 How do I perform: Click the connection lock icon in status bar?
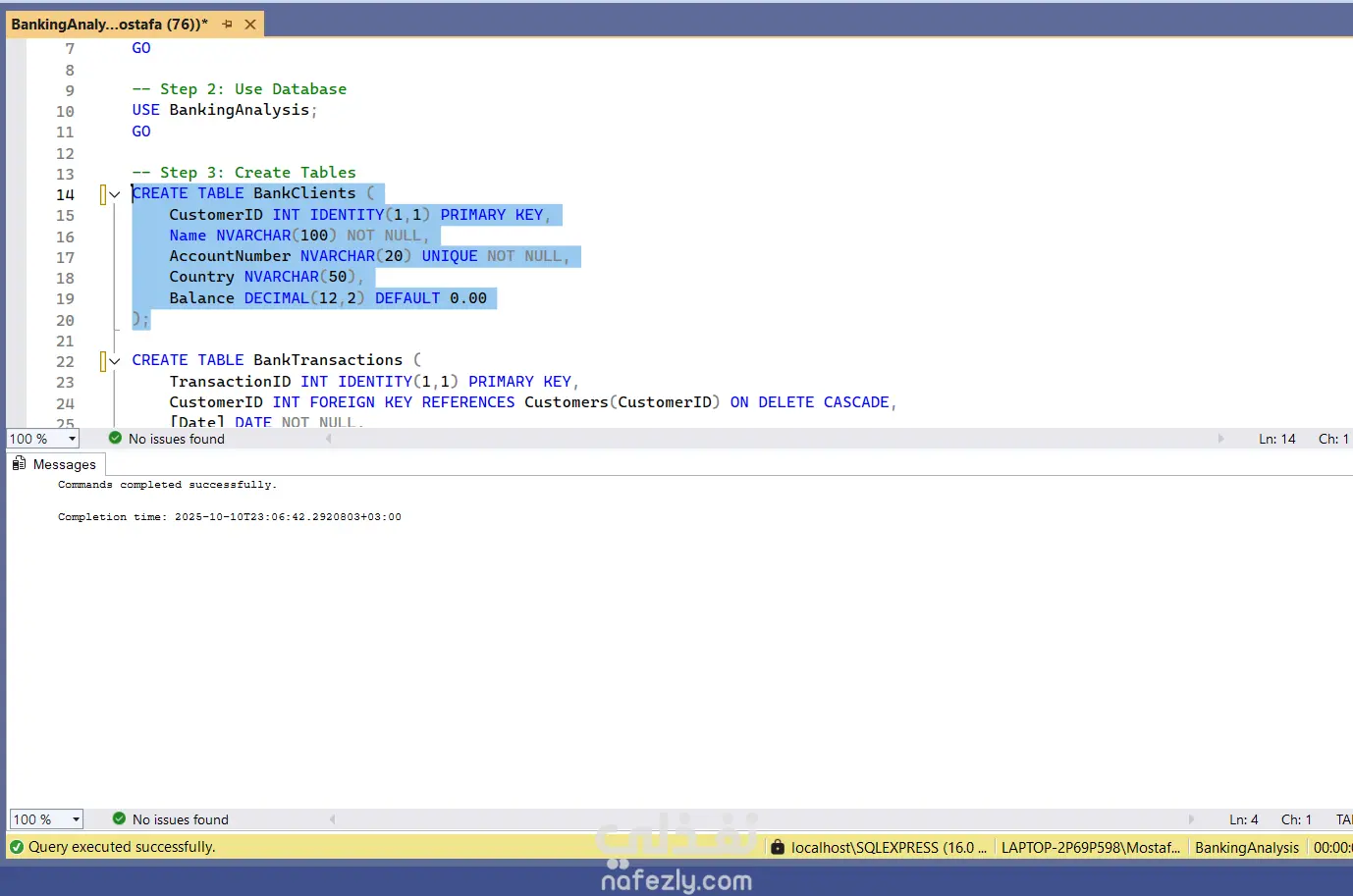tap(778, 847)
